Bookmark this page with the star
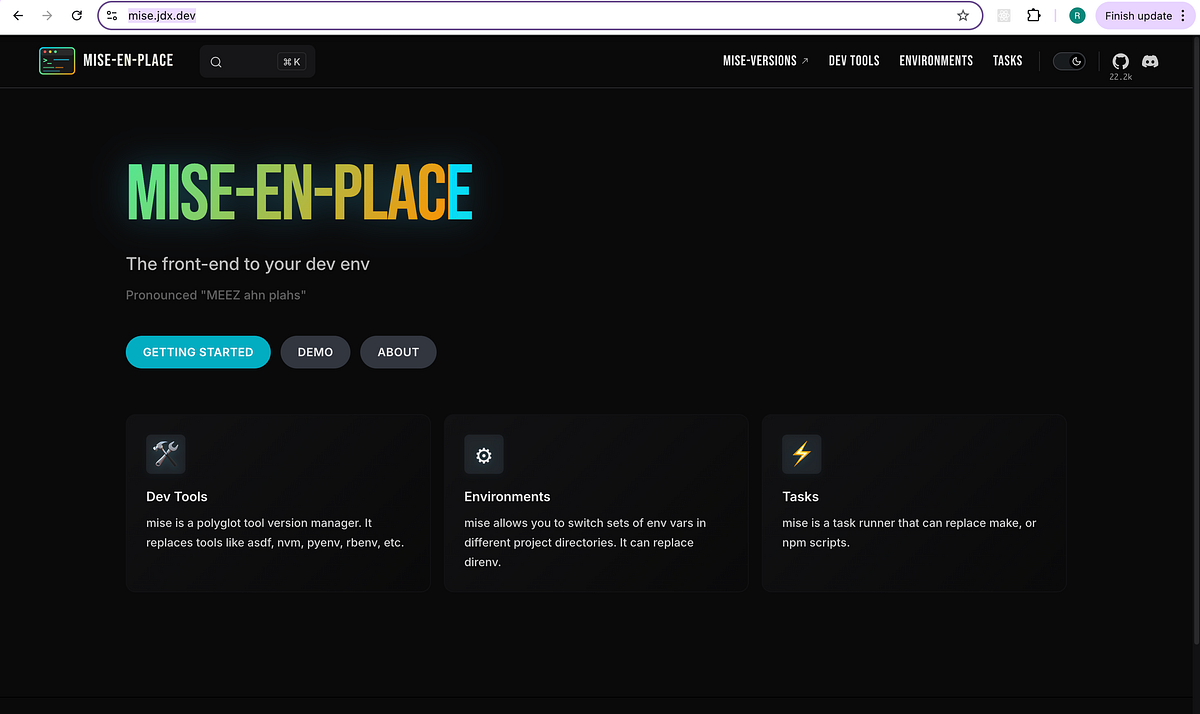 [x=963, y=16]
